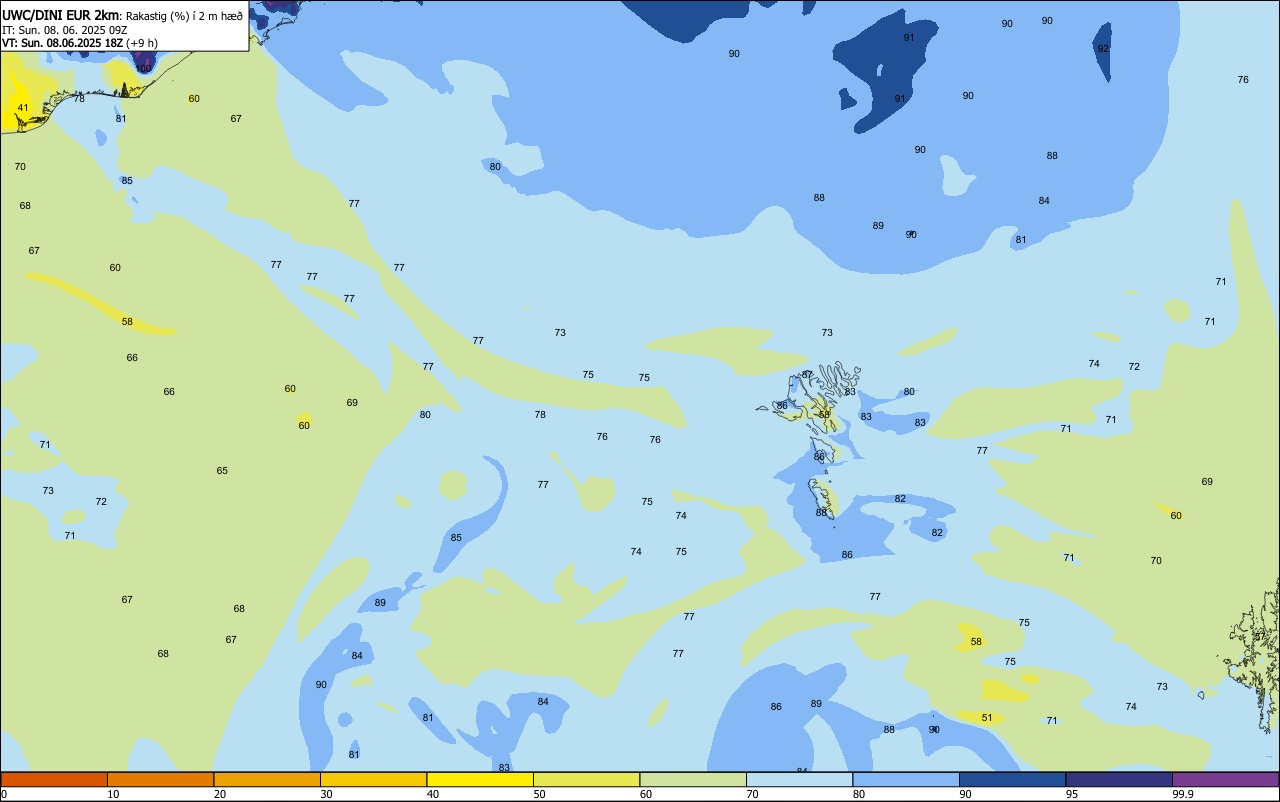Click the 30–40 golden legend swatch

point(373,779)
